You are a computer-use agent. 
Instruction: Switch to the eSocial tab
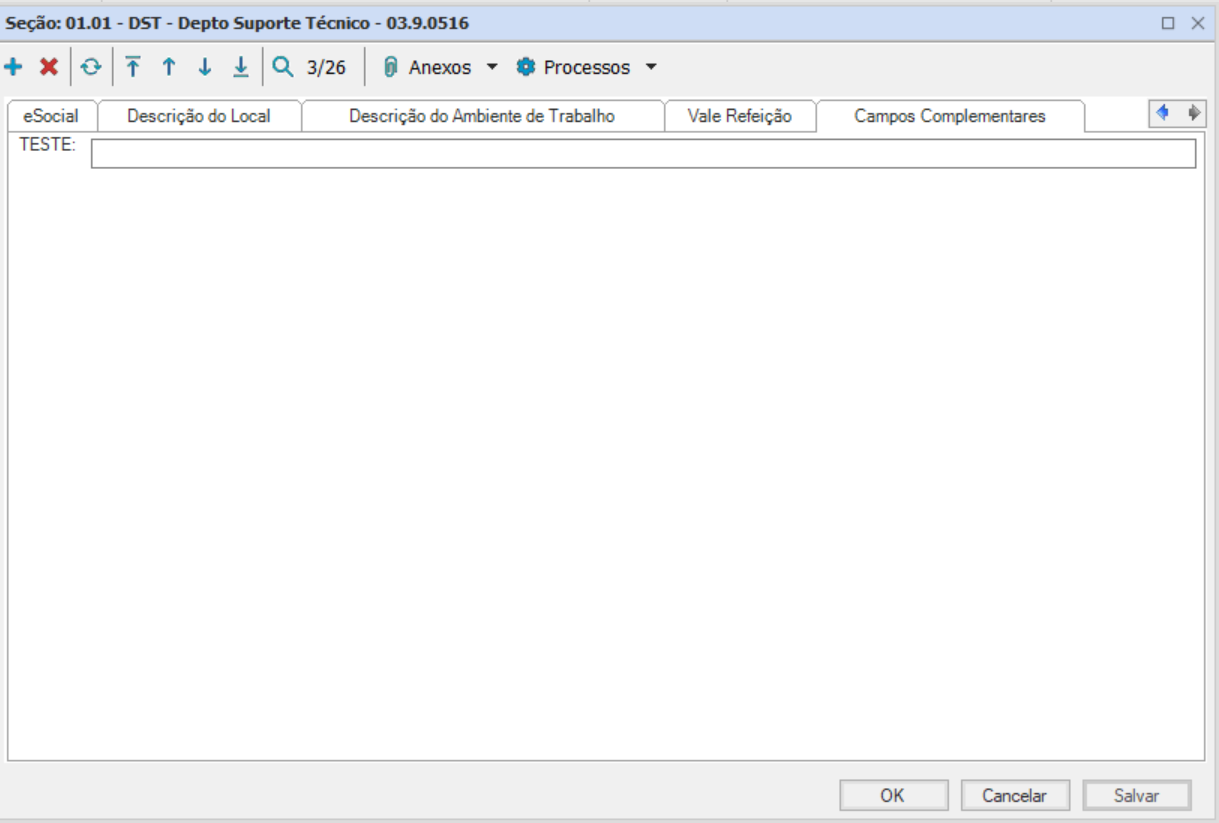point(51,116)
